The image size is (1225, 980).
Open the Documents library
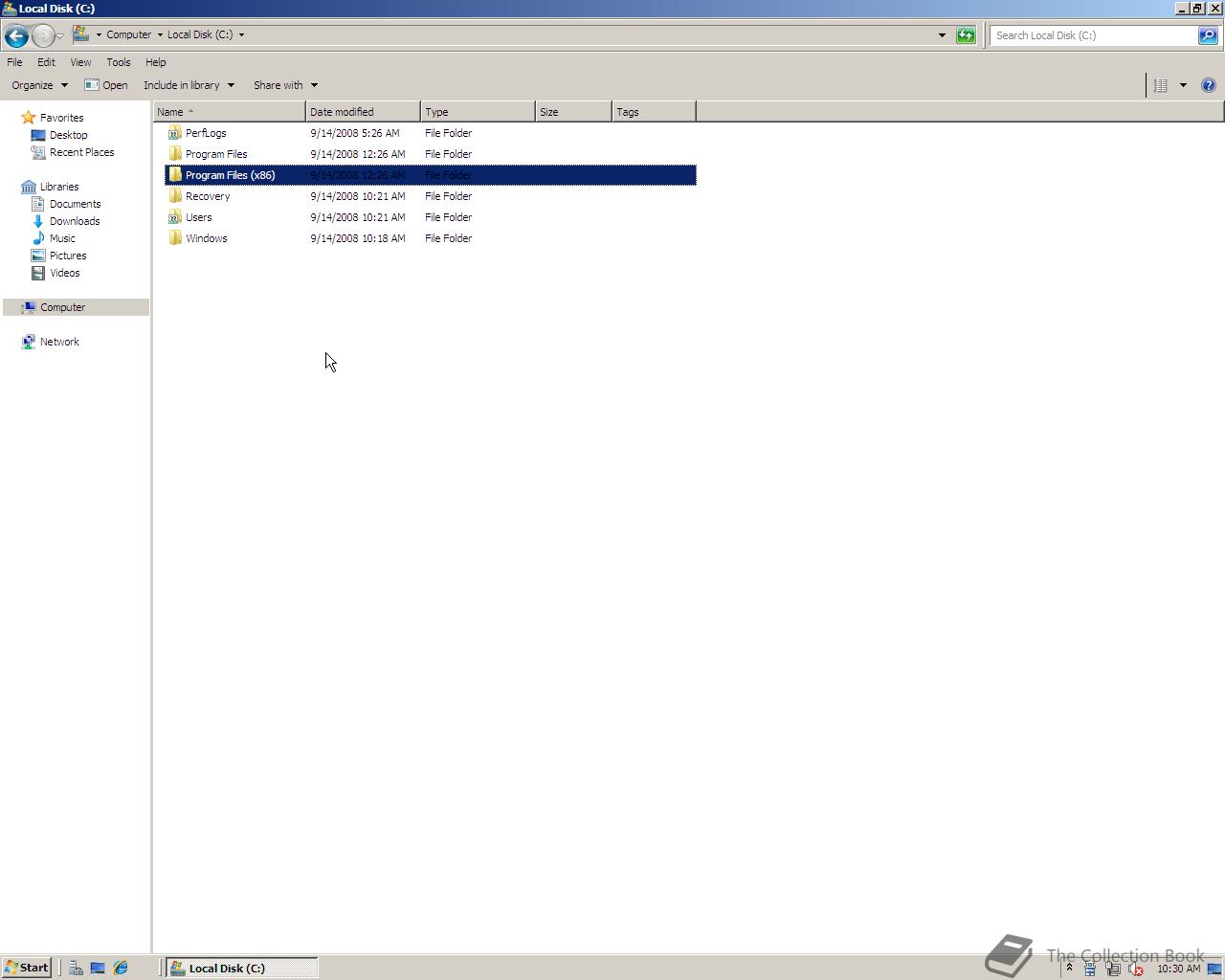tap(75, 204)
